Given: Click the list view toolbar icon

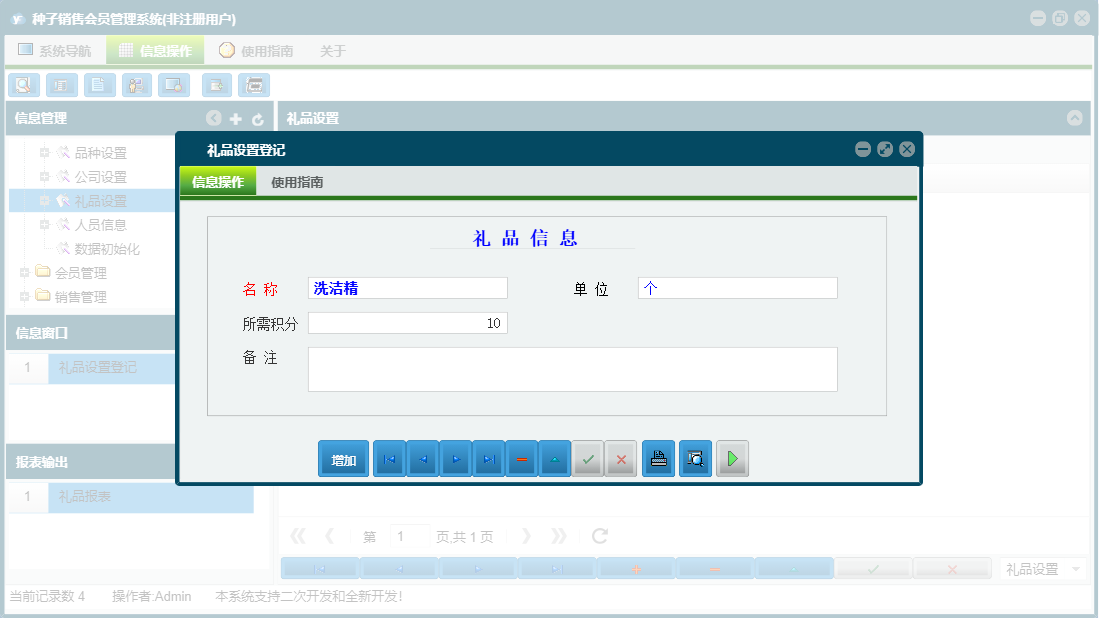Looking at the screenshot, I should point(62,85).
